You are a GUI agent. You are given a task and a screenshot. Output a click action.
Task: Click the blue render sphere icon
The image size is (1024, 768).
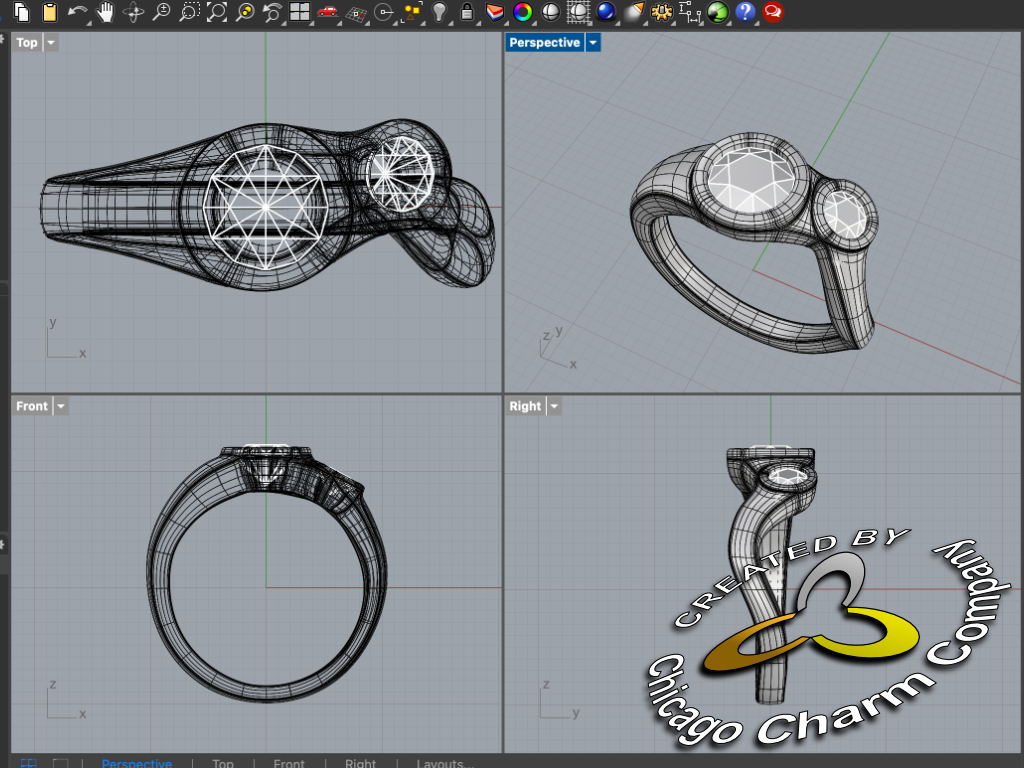605,12
